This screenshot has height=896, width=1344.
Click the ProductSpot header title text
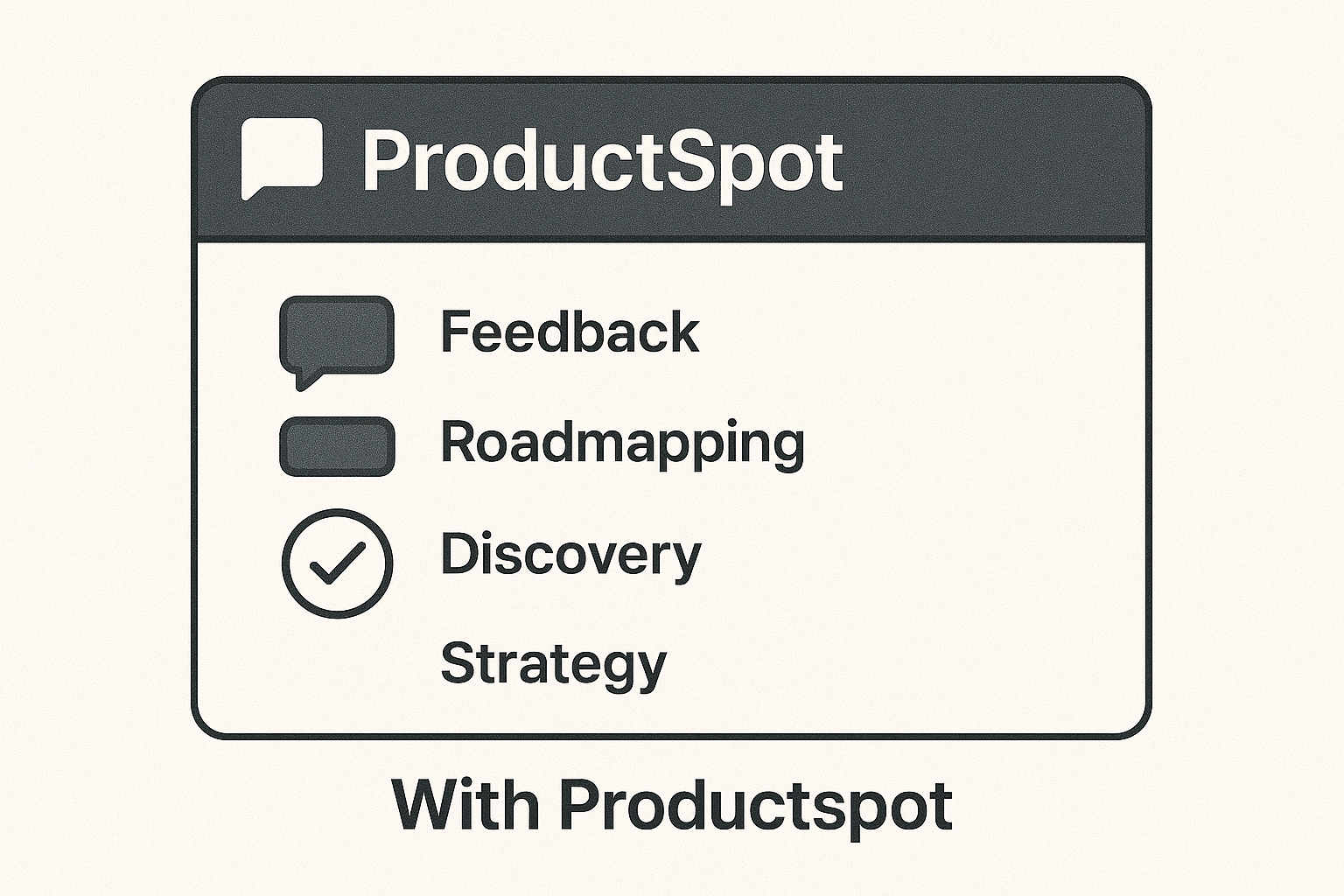(603, 162)
